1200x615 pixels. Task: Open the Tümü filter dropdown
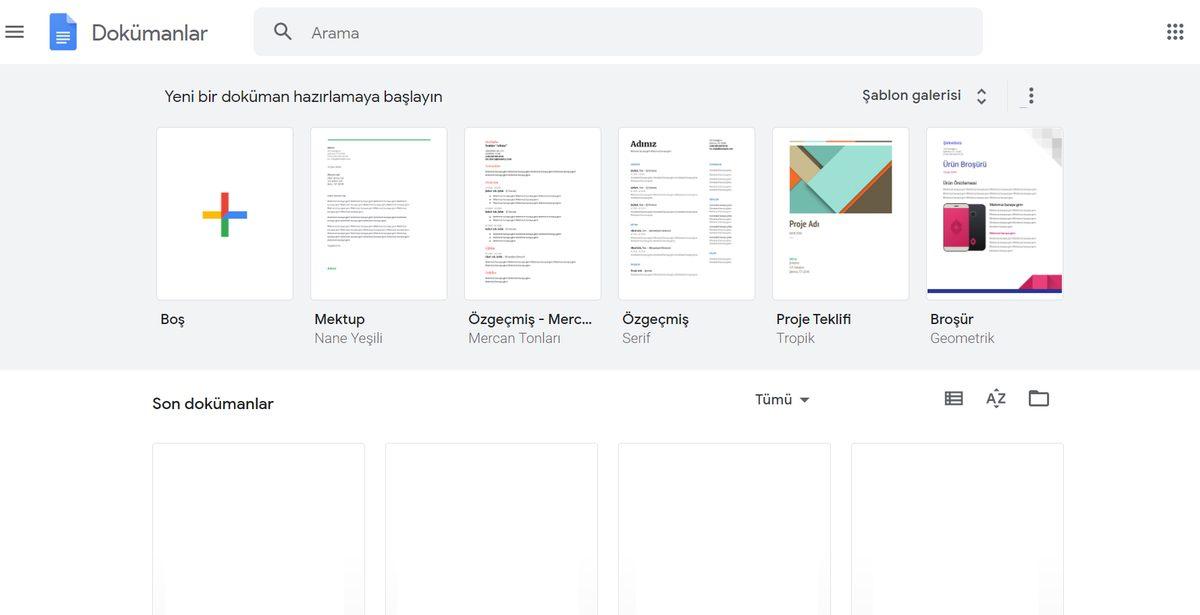(x=783, y=397)
